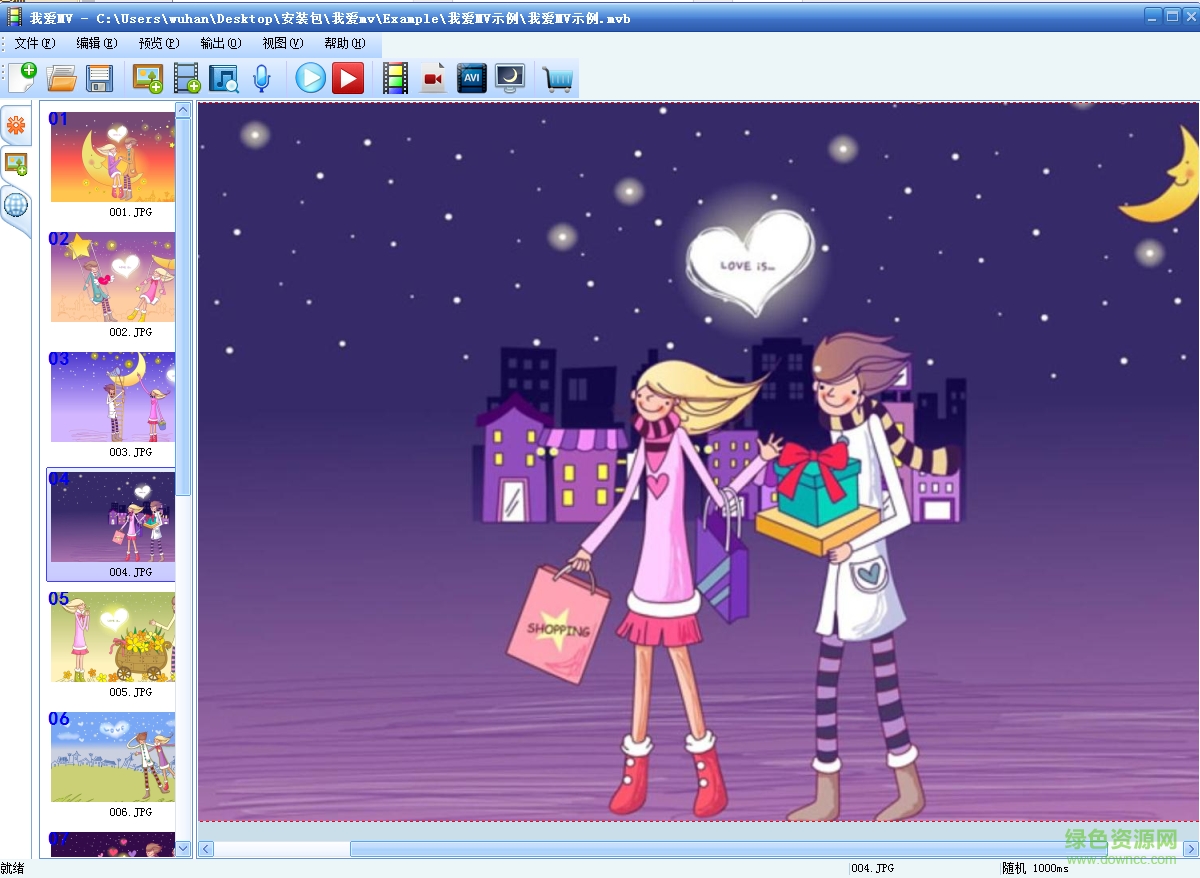1200x878 pixels.
Task: Open the music search icon
Action: pyautogui.click(x=223, y=78)
